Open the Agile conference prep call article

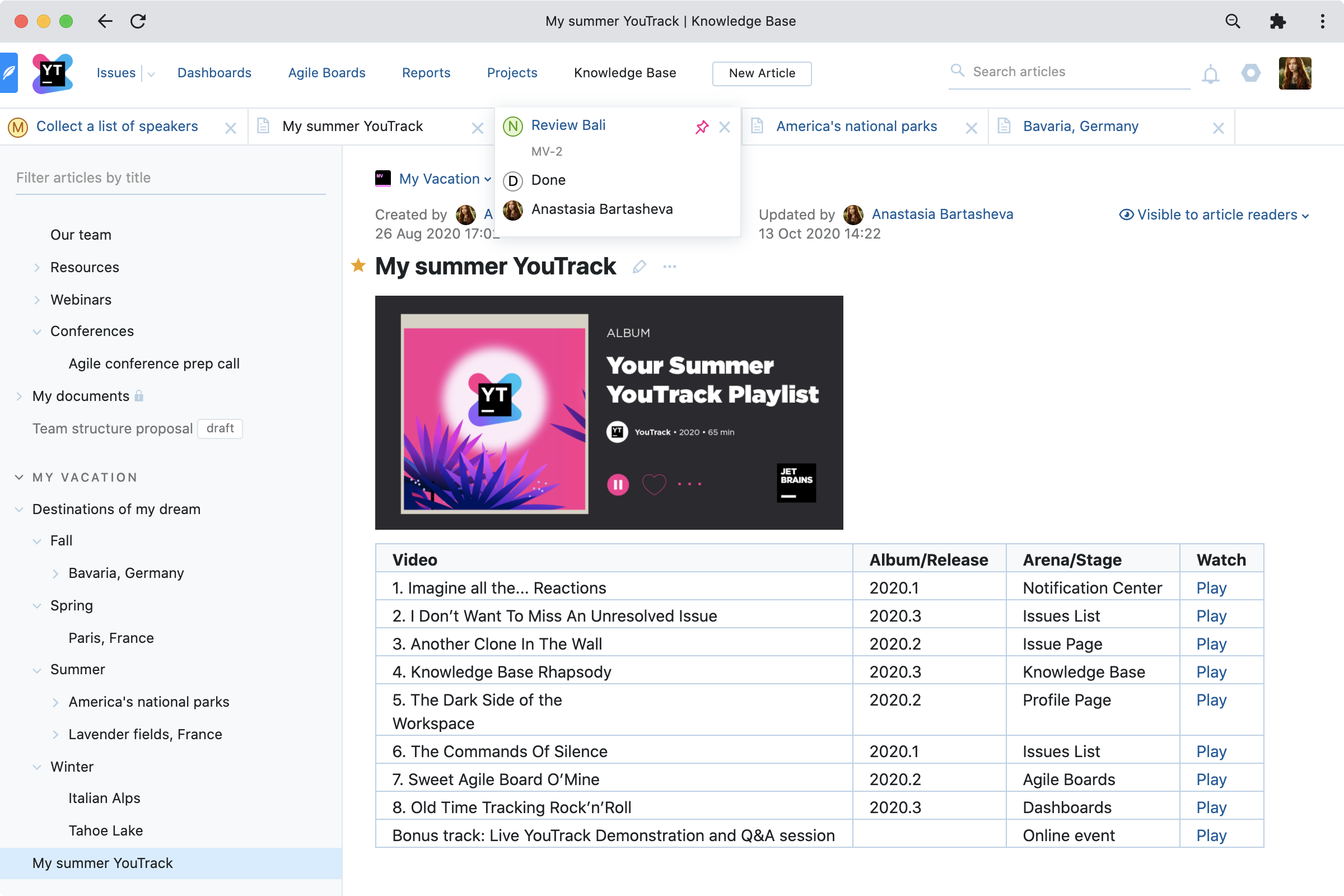tap(155, 363)
